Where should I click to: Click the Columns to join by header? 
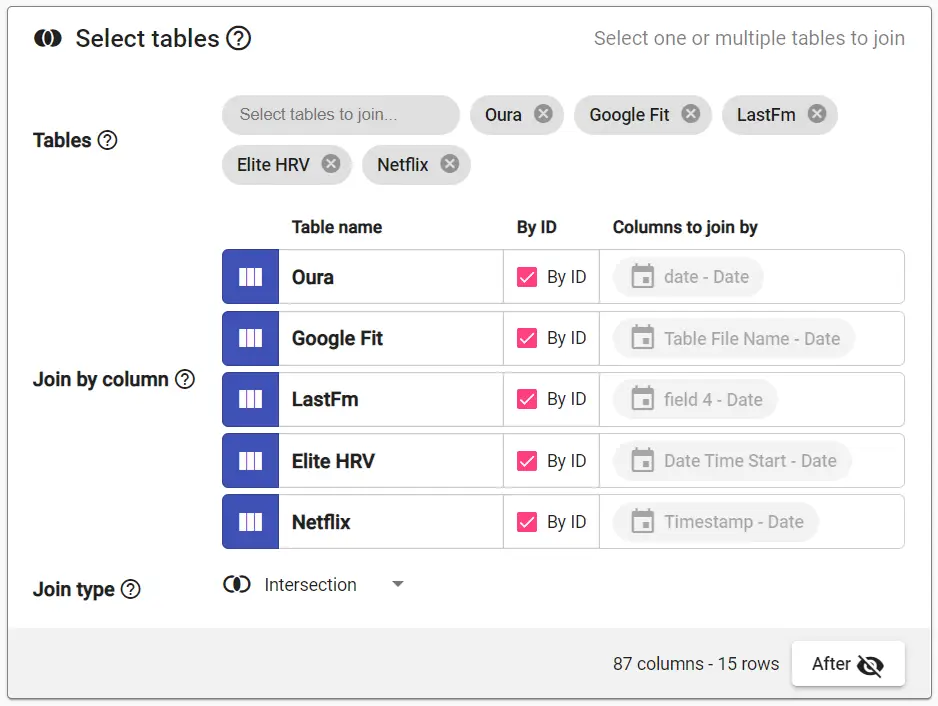pyautogui.click(x=685, y=227)
